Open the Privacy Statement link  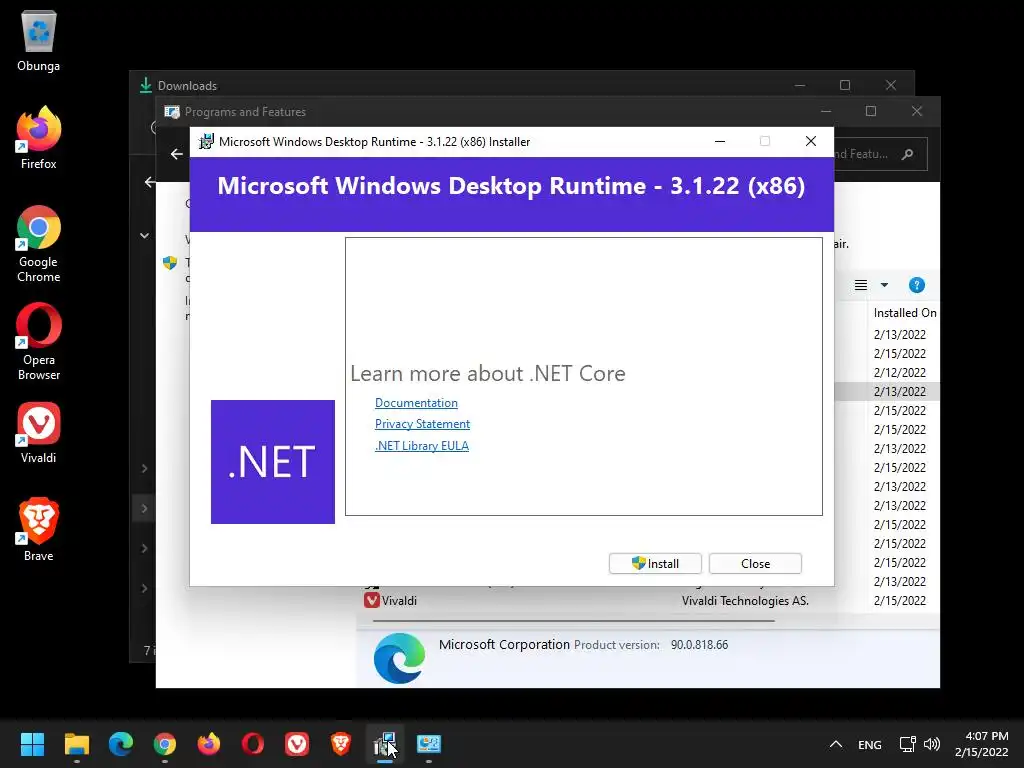pyautogui.click(x=423, y=424)
